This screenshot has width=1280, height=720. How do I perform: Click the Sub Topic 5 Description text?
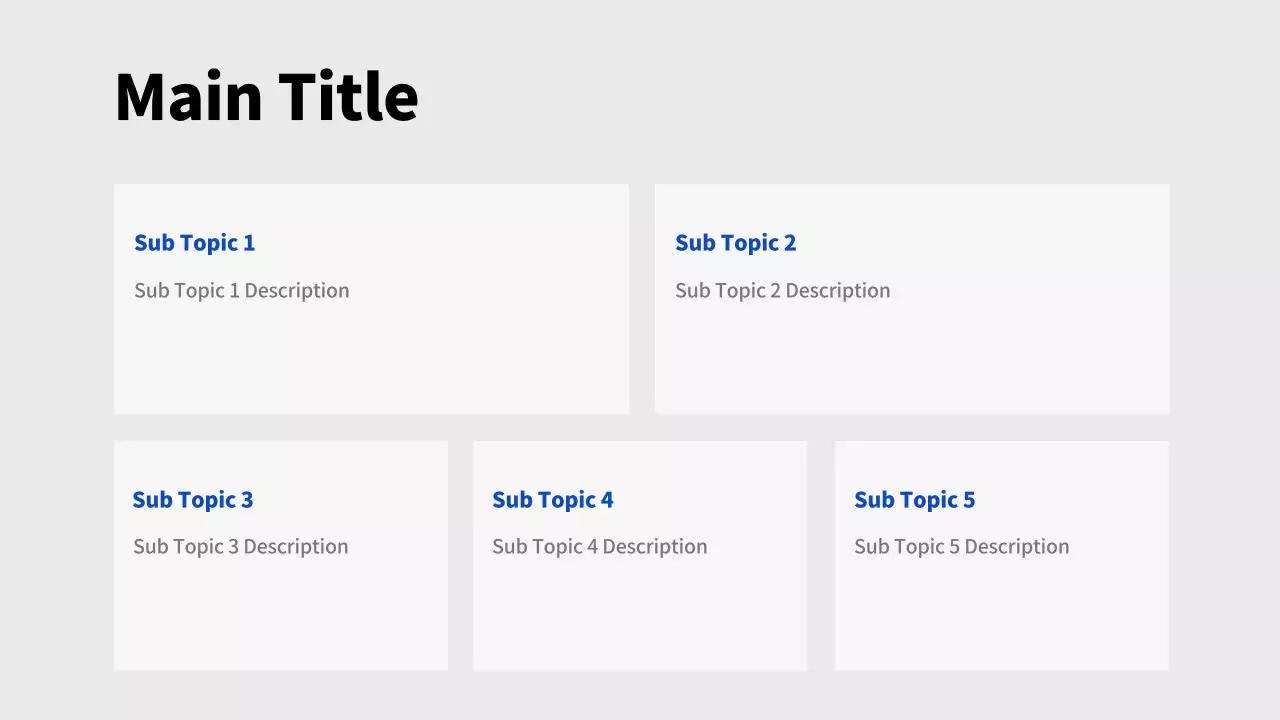click(962, 547)
